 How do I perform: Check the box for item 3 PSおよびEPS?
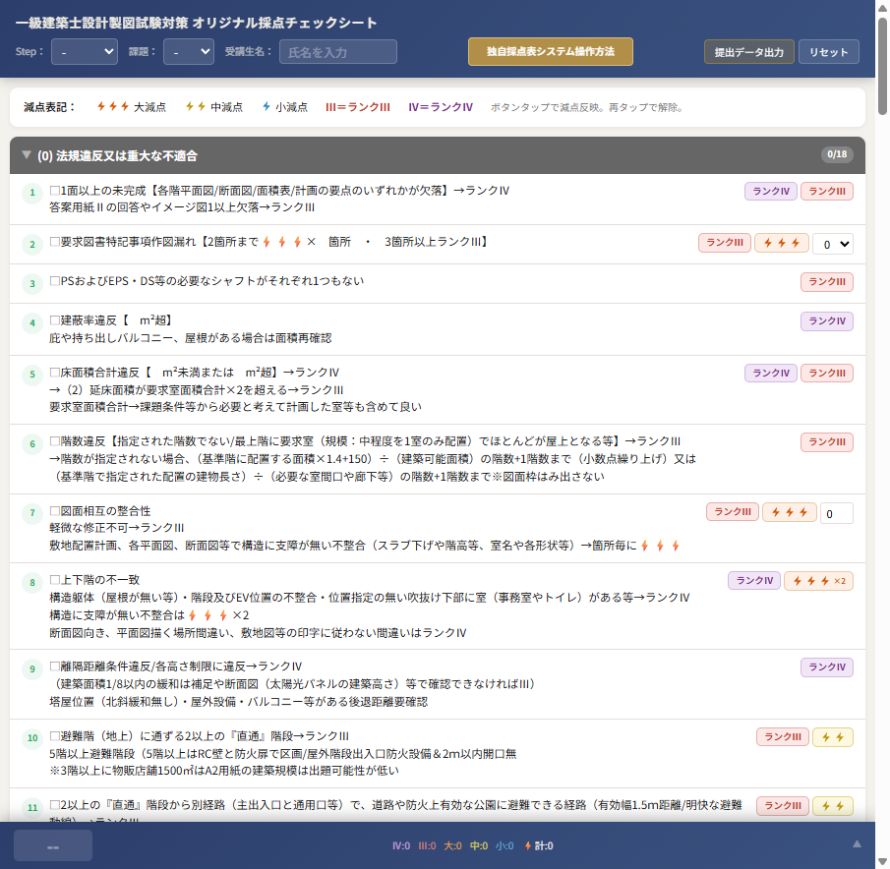[54, 280]
